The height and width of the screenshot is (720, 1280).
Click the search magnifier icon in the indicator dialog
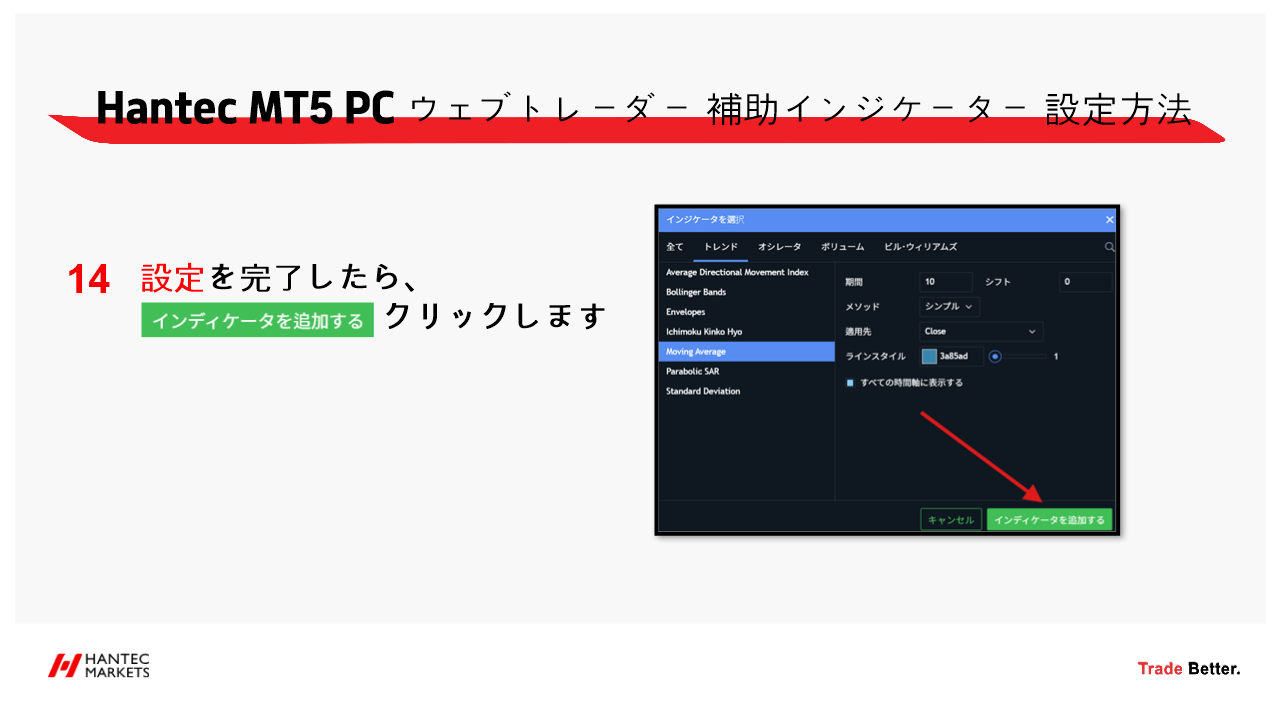1108,247
